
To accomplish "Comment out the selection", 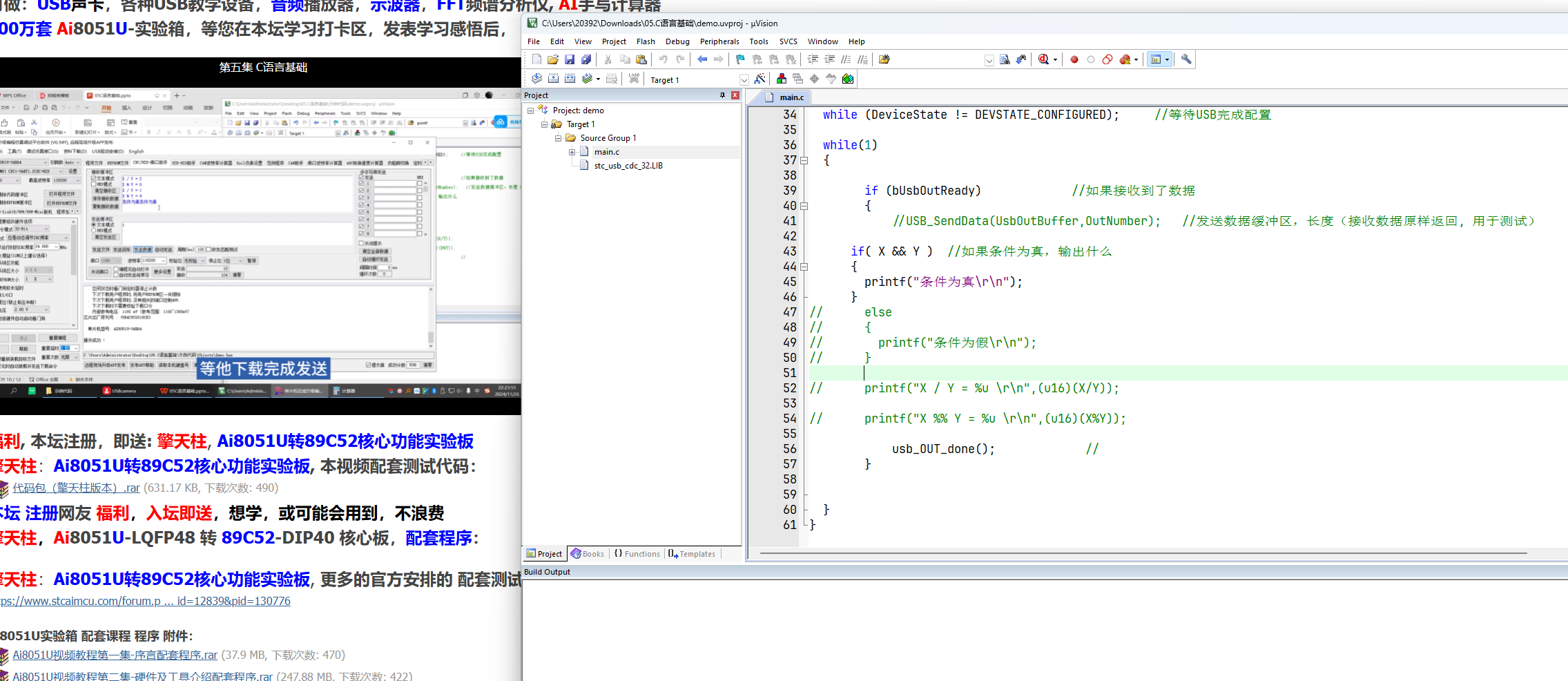I will [846, 59].
